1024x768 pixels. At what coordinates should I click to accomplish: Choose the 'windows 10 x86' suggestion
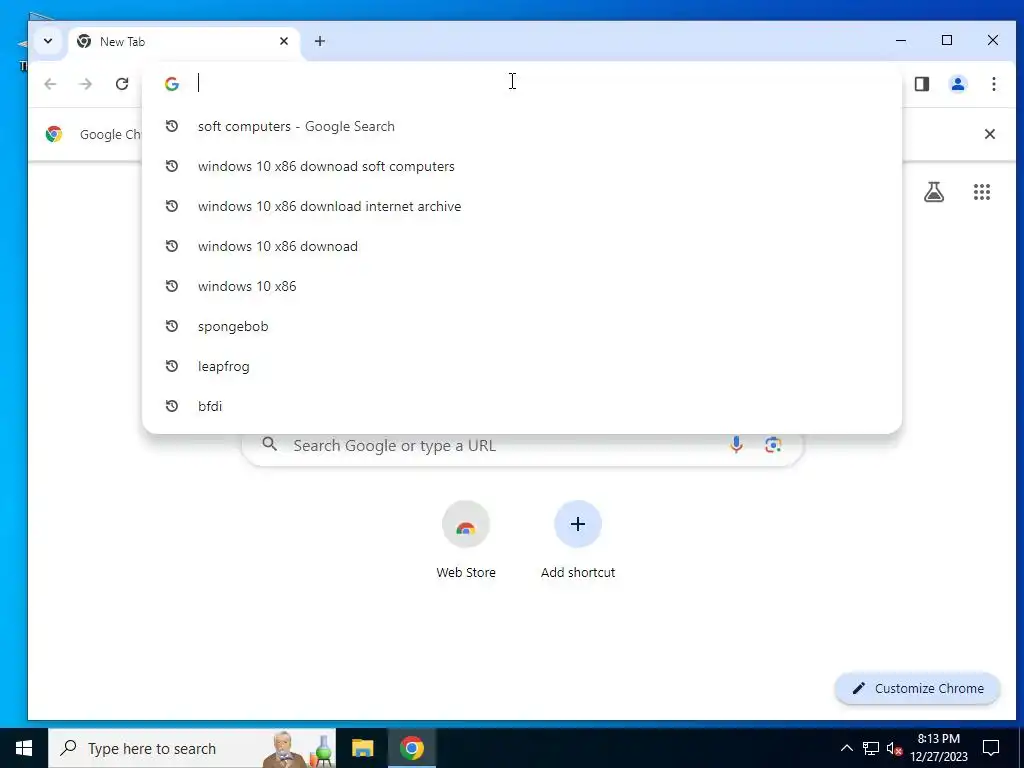[x=522, y=286]
